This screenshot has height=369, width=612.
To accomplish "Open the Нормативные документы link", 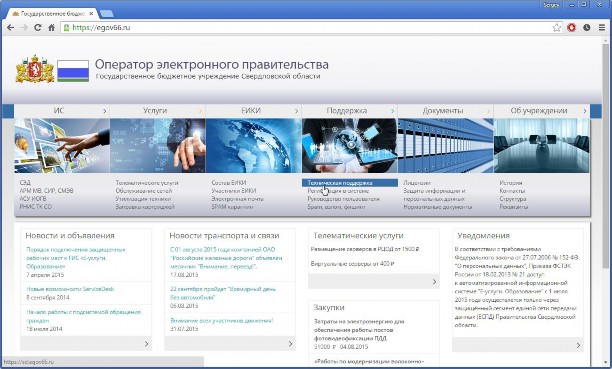I will [438, 207].
